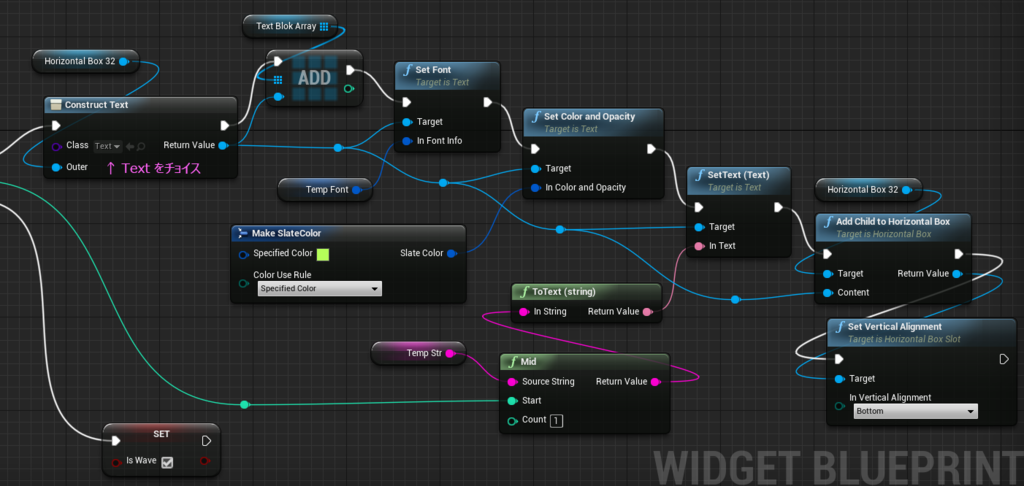This screenshot has width=1024, height=486.
Task: Toggle the Is Wave checkbox
Action: point(167,462)
